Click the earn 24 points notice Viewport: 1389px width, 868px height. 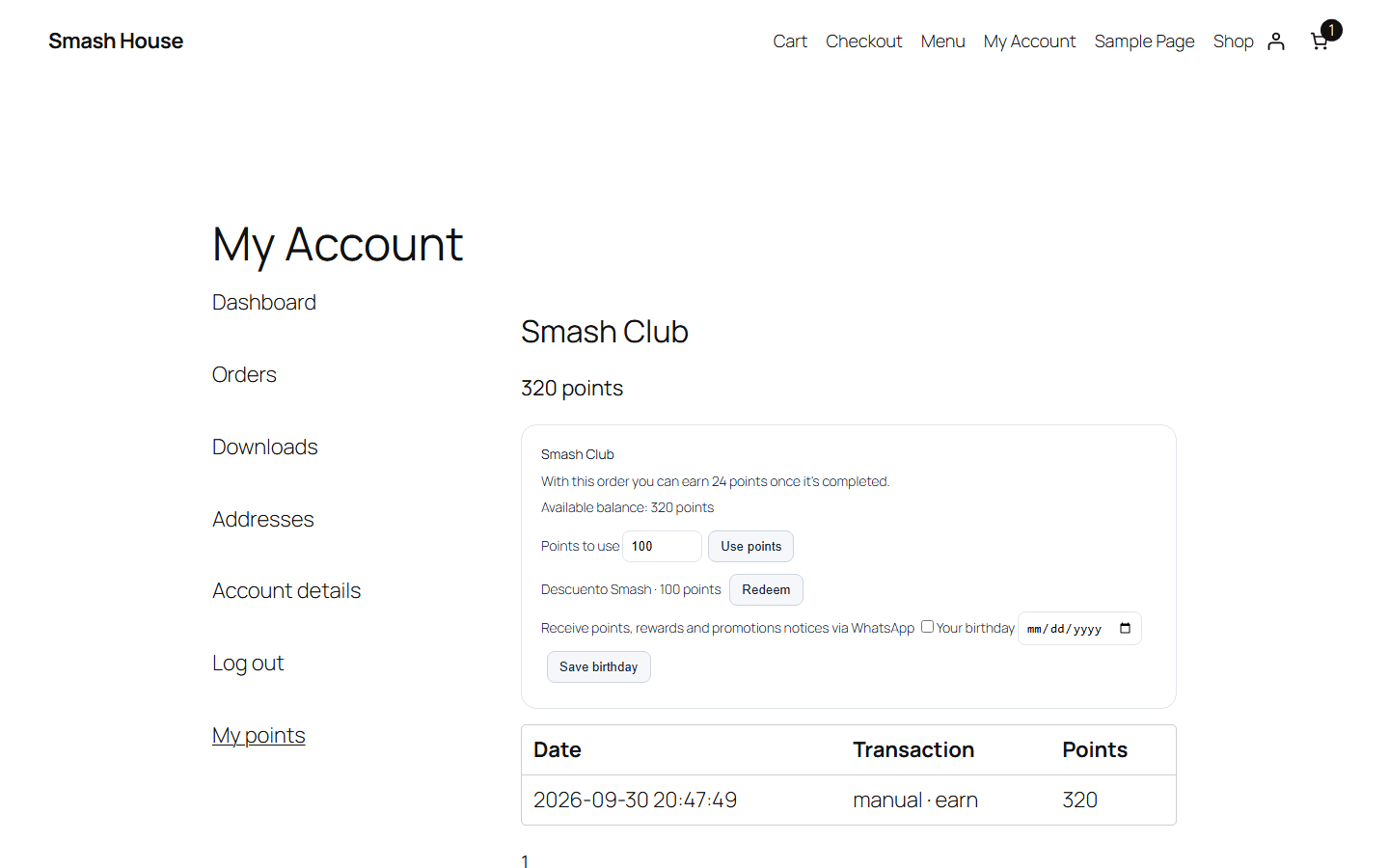point(715,481)
